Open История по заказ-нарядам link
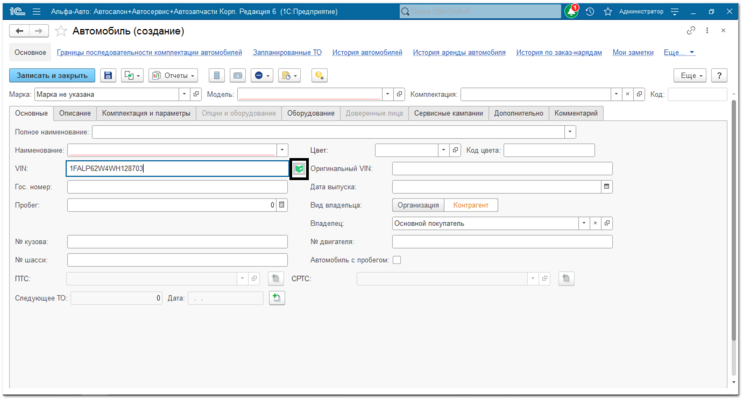Image resolution: width=743 pixels, height=400 pixels. [x=559, y=53]
